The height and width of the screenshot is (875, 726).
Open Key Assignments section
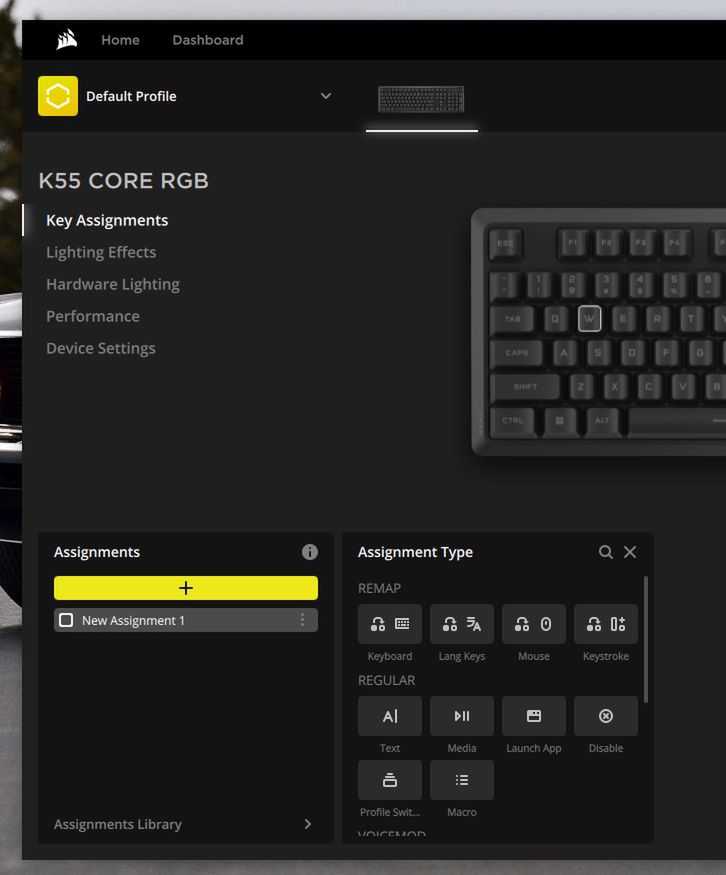click(107, 220)
